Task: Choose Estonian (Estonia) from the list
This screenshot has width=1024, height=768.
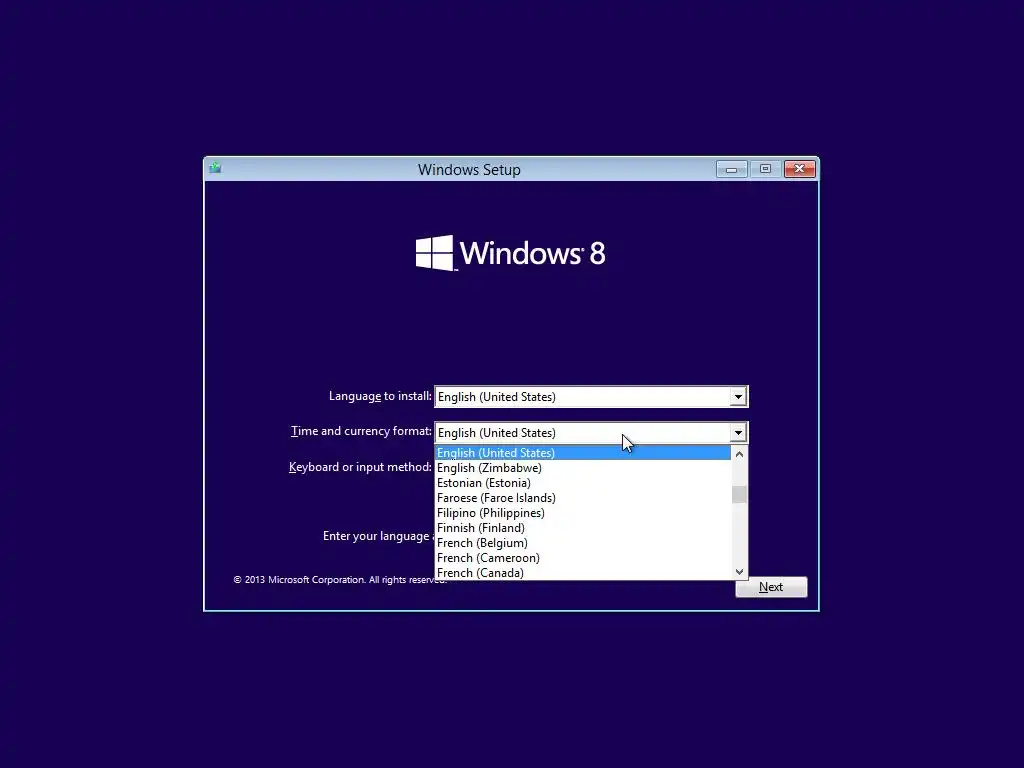Action: pos(583,483)
